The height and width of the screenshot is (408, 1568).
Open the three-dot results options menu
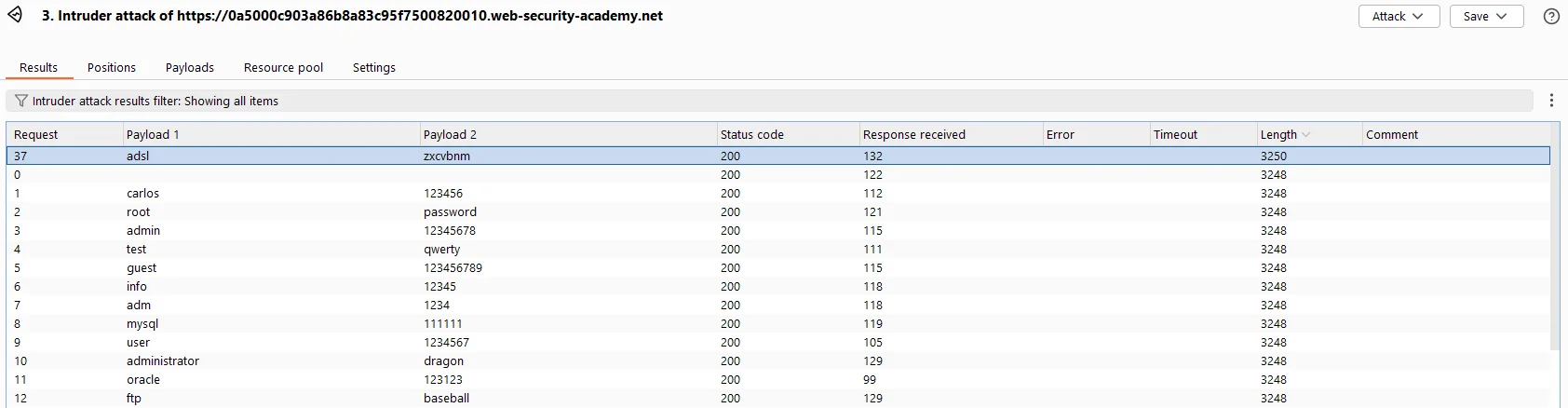(x=1551, y=101)
